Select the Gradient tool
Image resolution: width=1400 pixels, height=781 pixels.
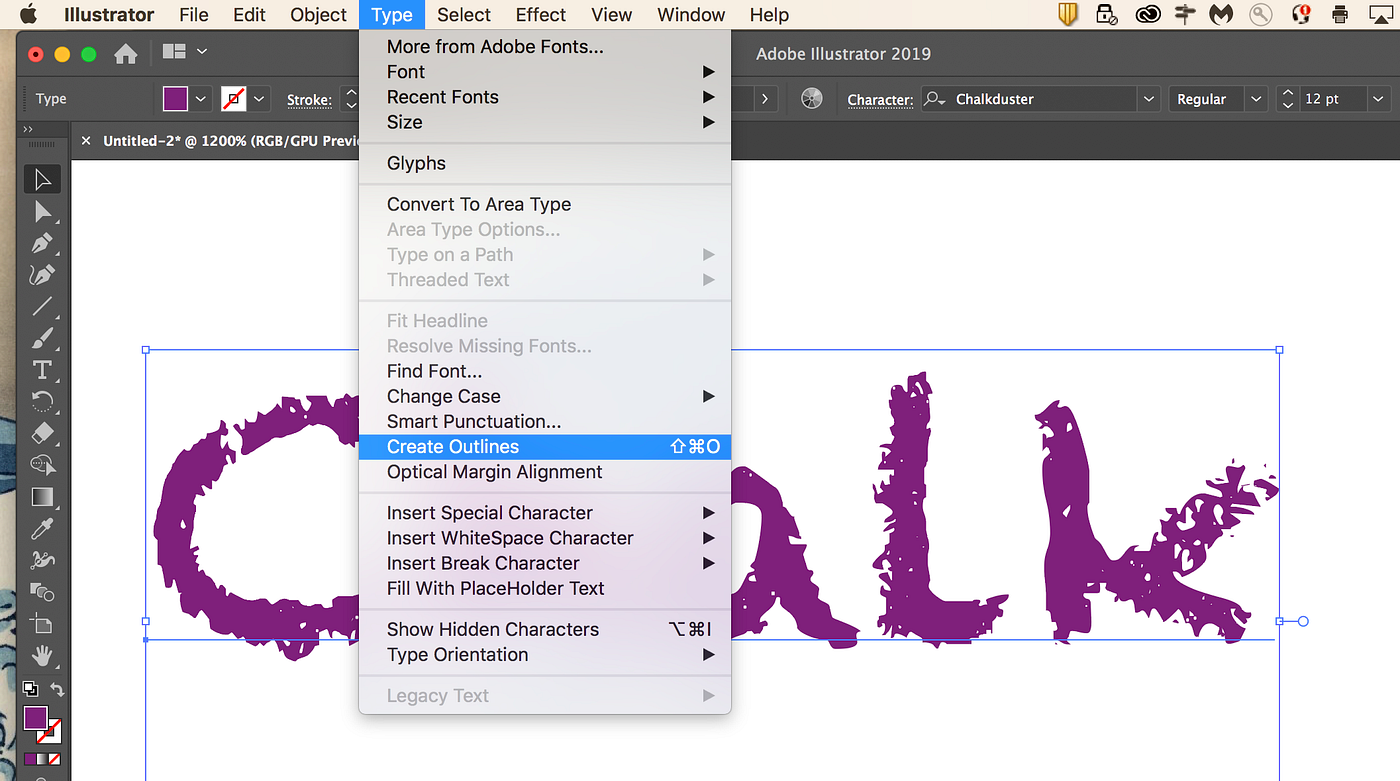tap(42, 497)
